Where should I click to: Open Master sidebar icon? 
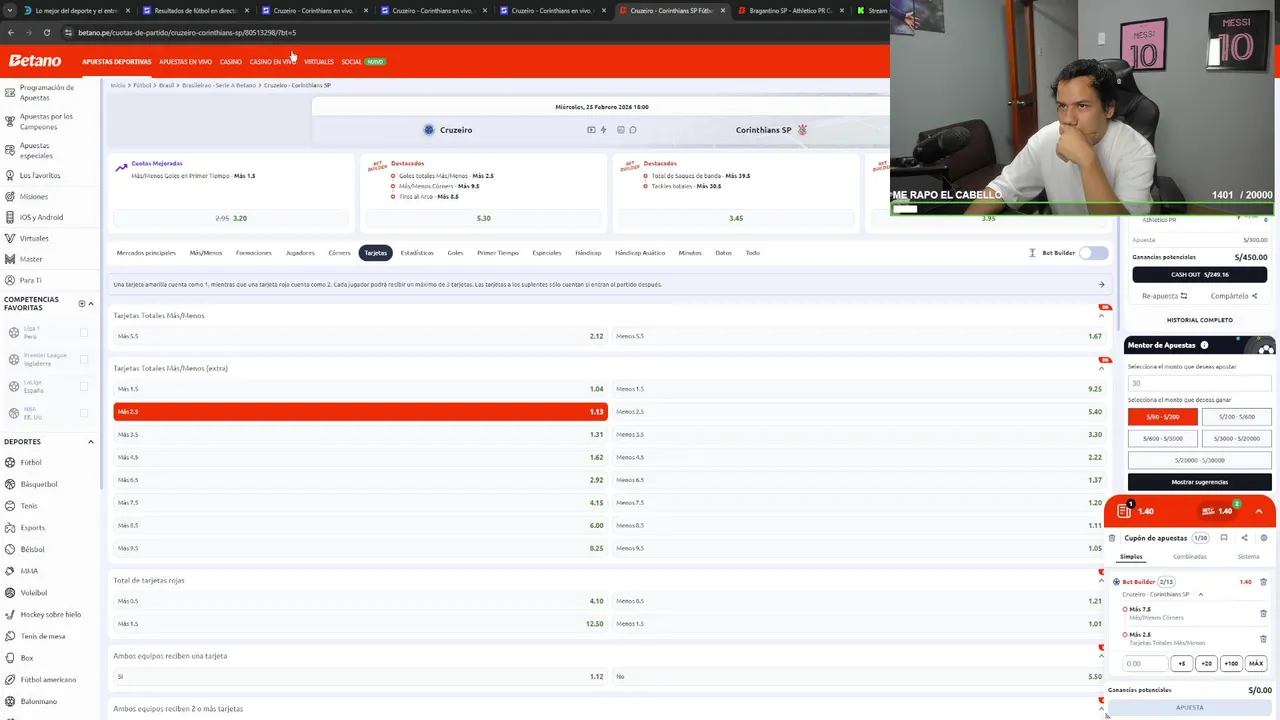coord(9,260)
